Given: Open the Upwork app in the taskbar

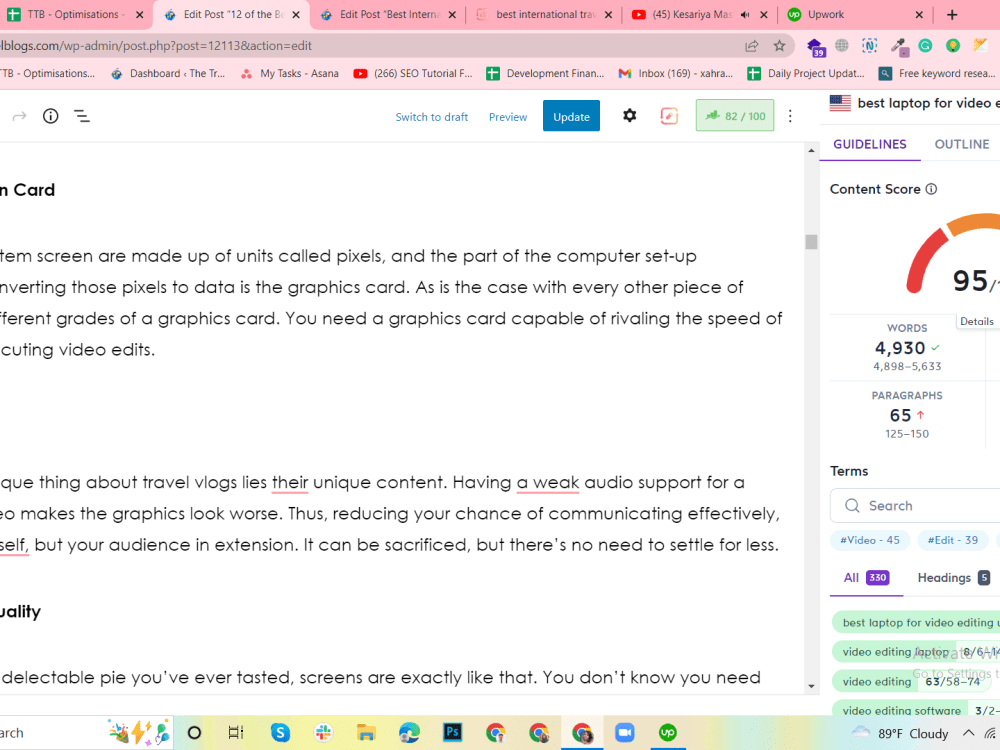Looking at the screenshot, I should pos(668,733).
